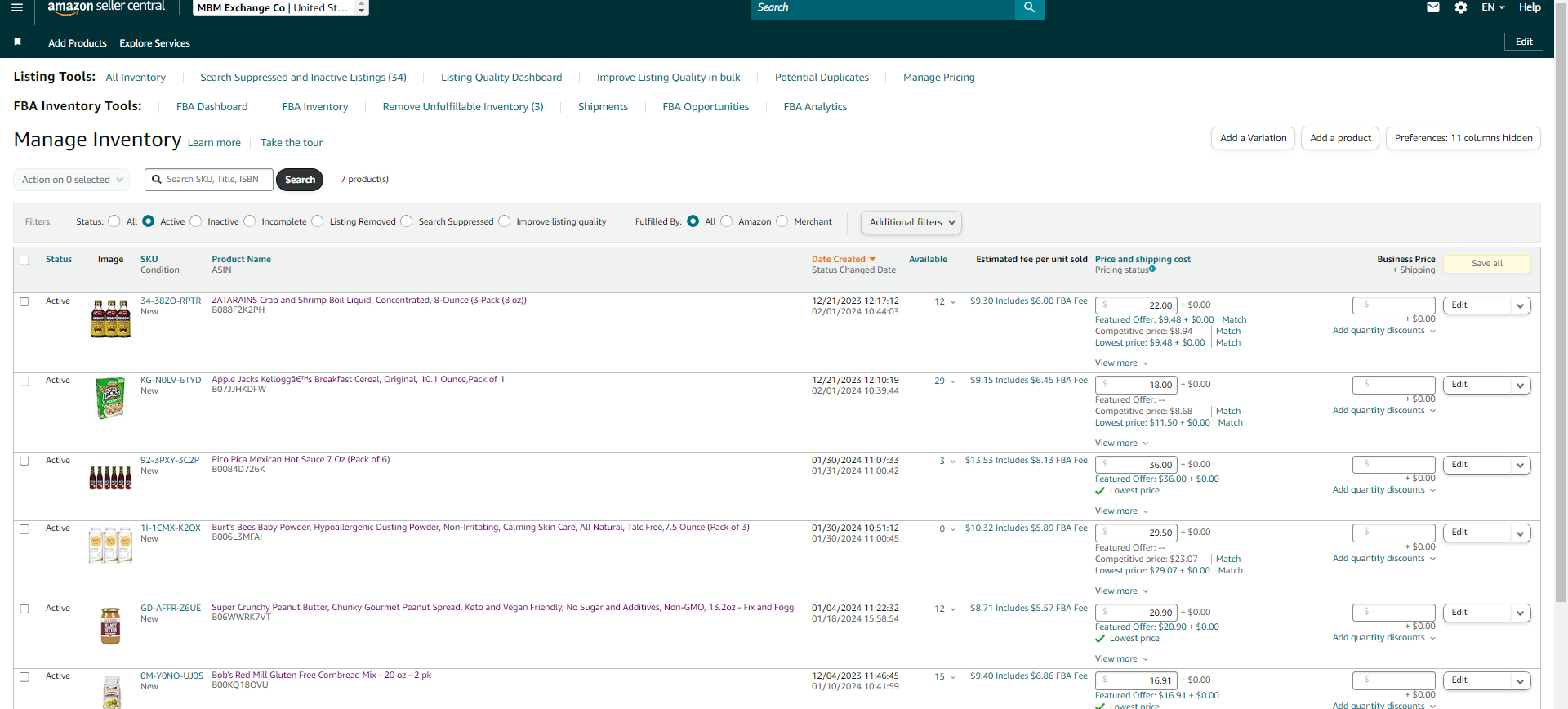Check the box for SKU 1I-1CMX-K2OX
The image size is (1568, 709).
click(x=24, y=529)
